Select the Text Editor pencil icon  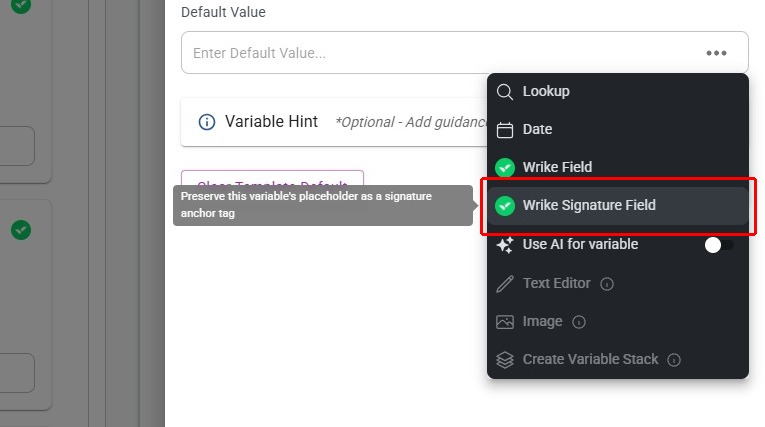[x=505, y=283]
